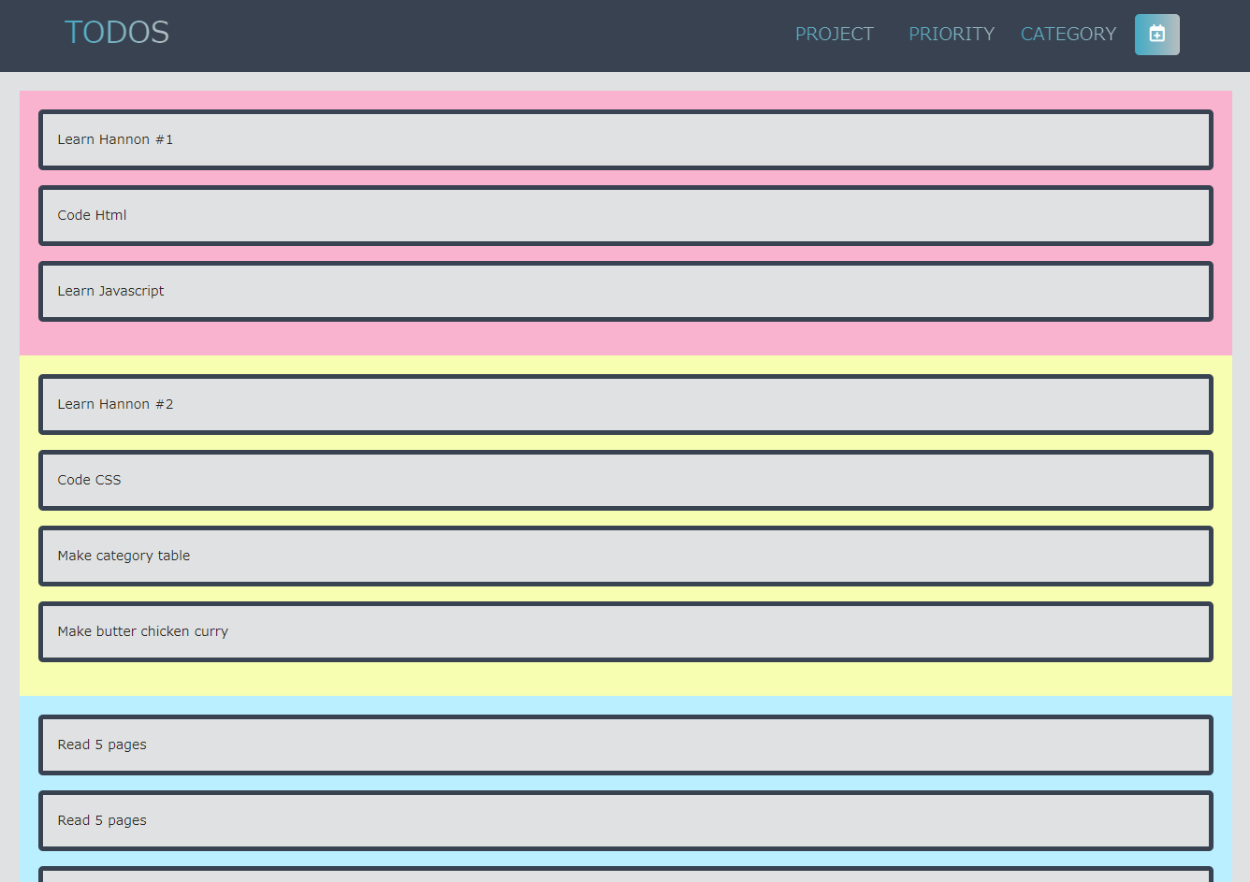1250x882 pixels.
Task: Open the PROJECT menu item
Action: point(834,34)
